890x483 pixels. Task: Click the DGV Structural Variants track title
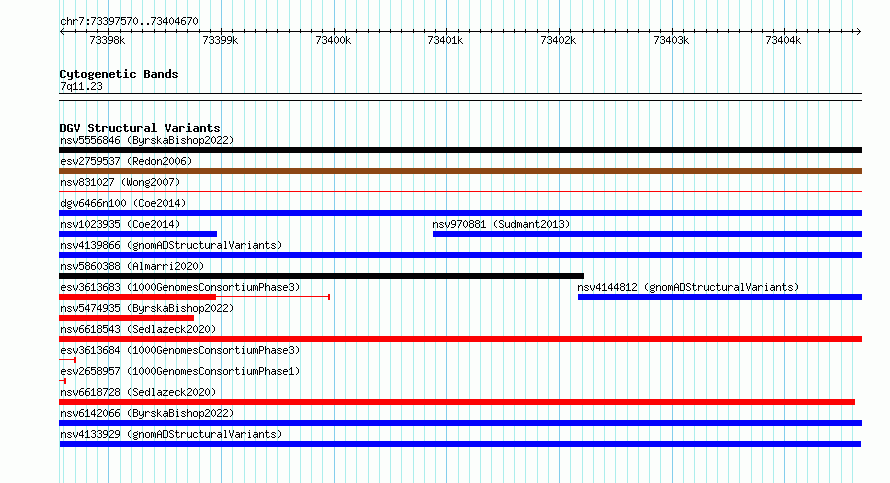coord(140,128)
